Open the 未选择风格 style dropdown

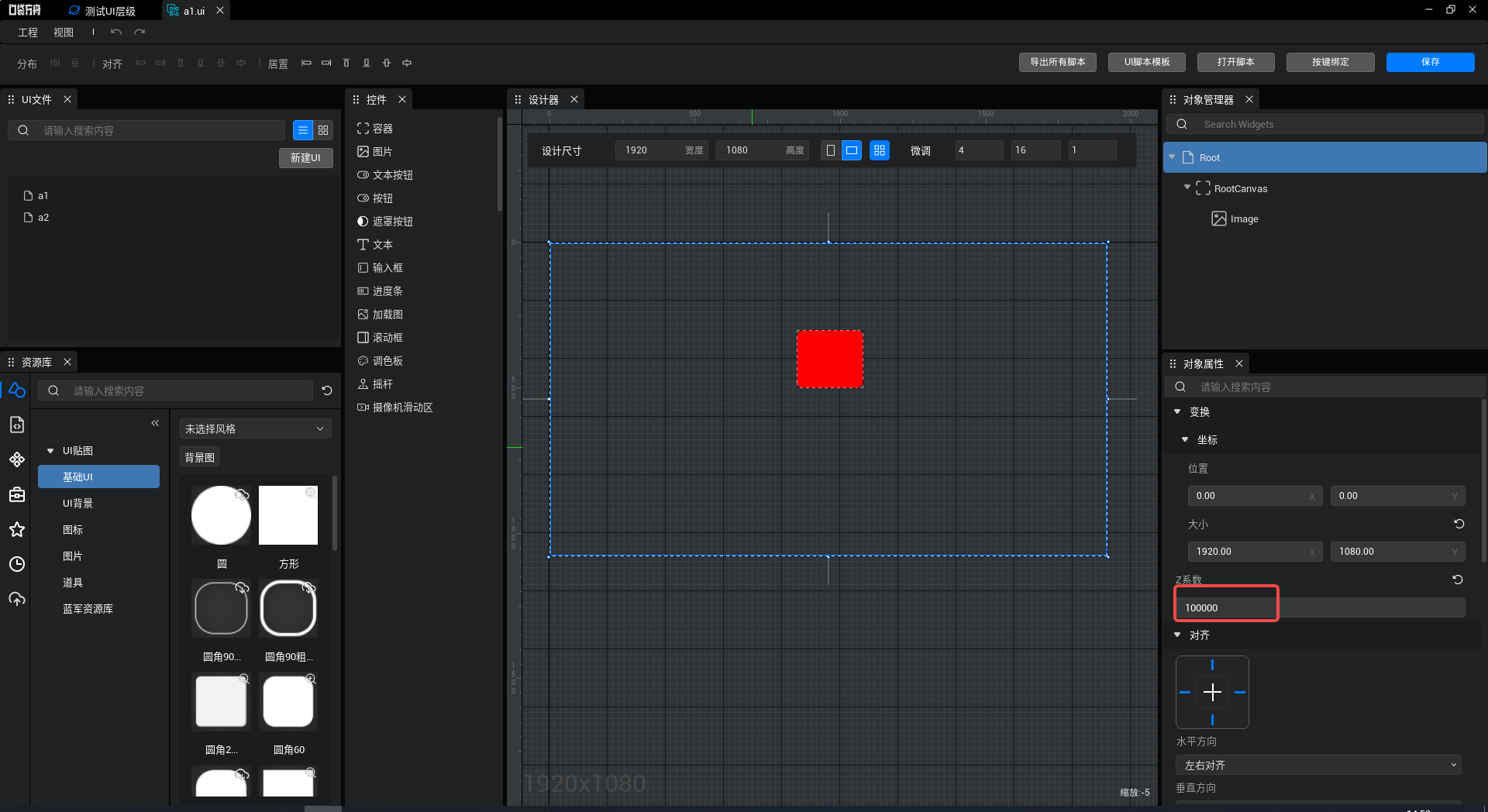coord(255,428)
